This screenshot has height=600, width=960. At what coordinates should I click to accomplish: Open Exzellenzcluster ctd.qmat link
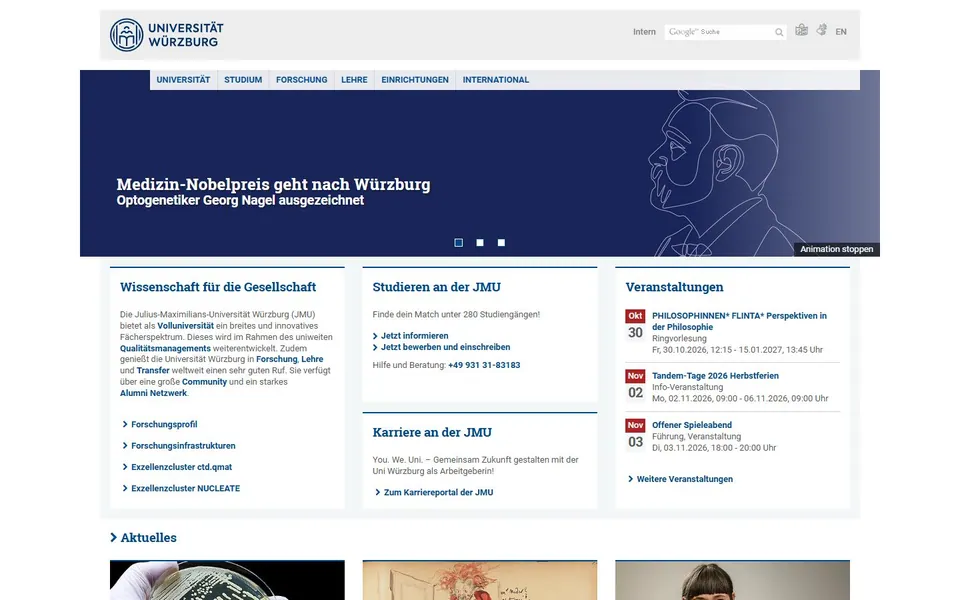182,467
